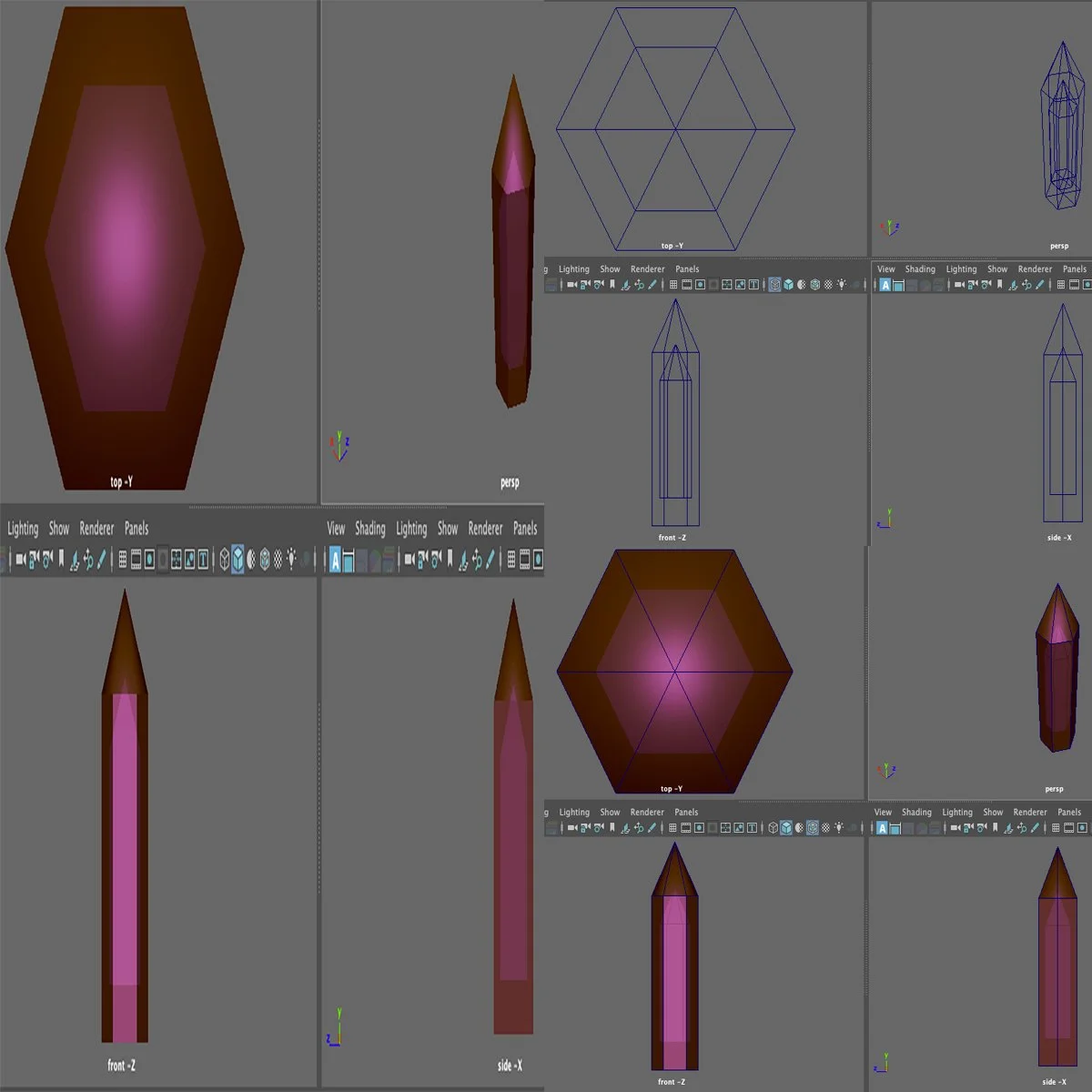Click safe title T icon in small shaded screenshot
Image resolution: width=1092 pixels, height=1092 pixels.
pyautogui.click(x=752, y=828)
